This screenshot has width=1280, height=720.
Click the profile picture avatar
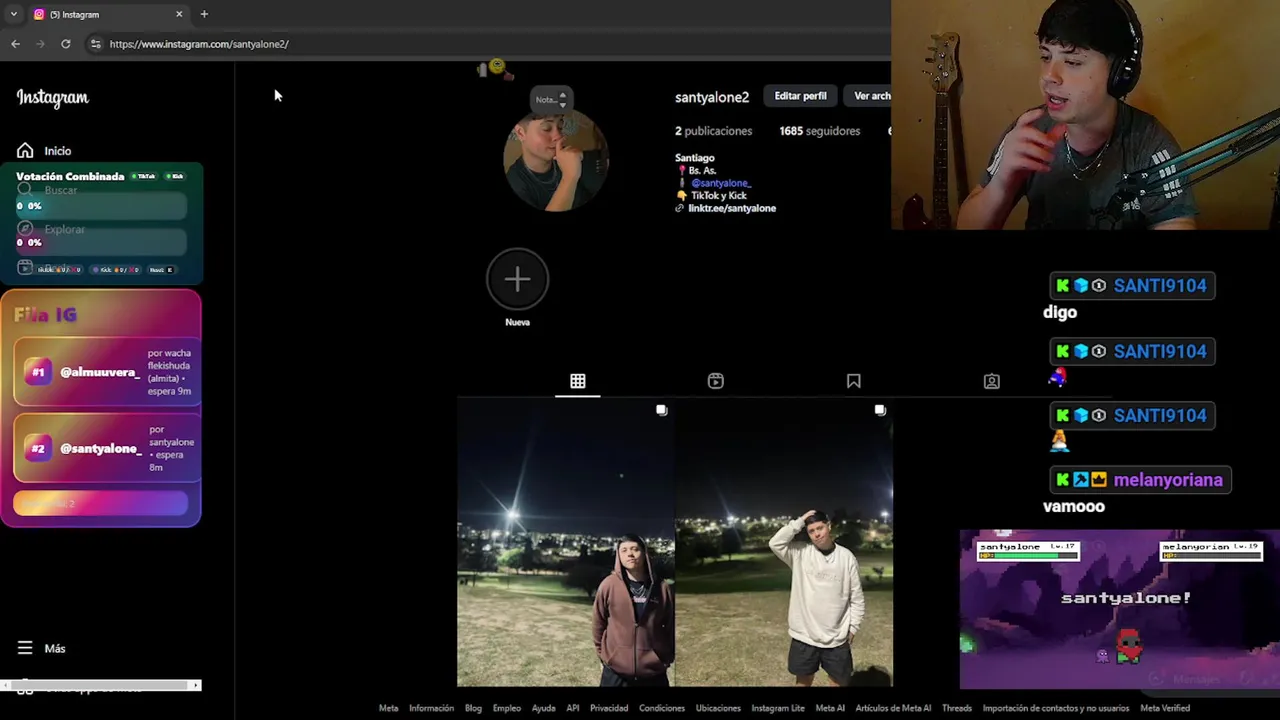pos(556,160)
